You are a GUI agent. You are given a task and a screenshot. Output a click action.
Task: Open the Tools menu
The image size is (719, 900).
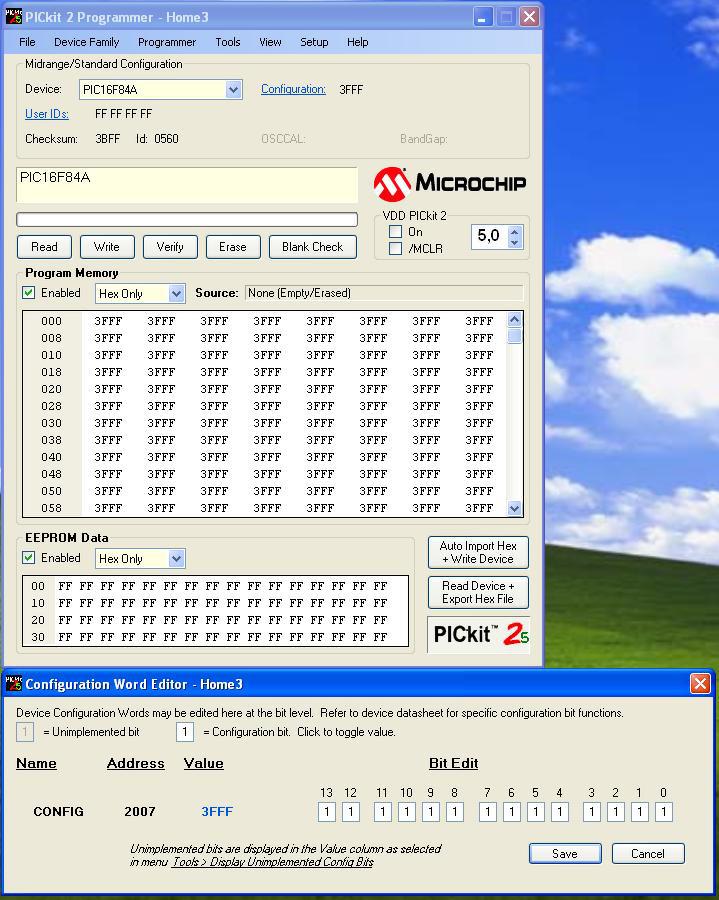point(228,42)
